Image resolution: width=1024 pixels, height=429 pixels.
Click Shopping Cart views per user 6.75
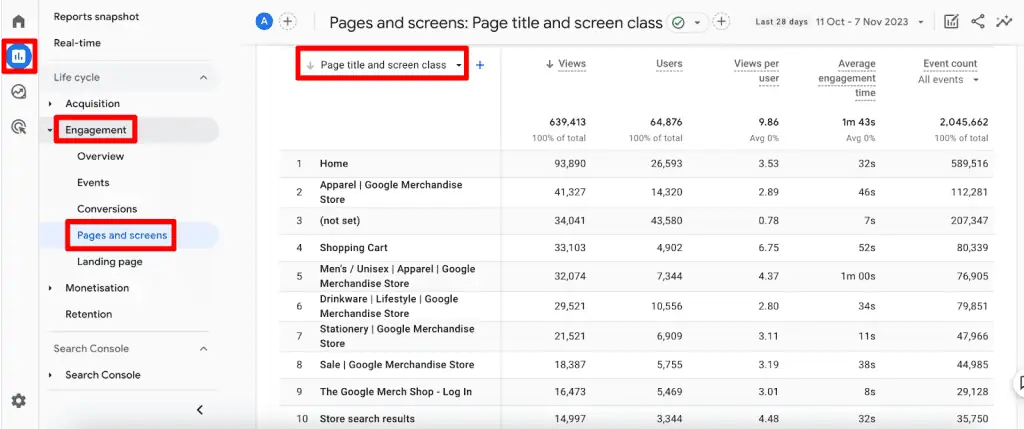point(769,247)
